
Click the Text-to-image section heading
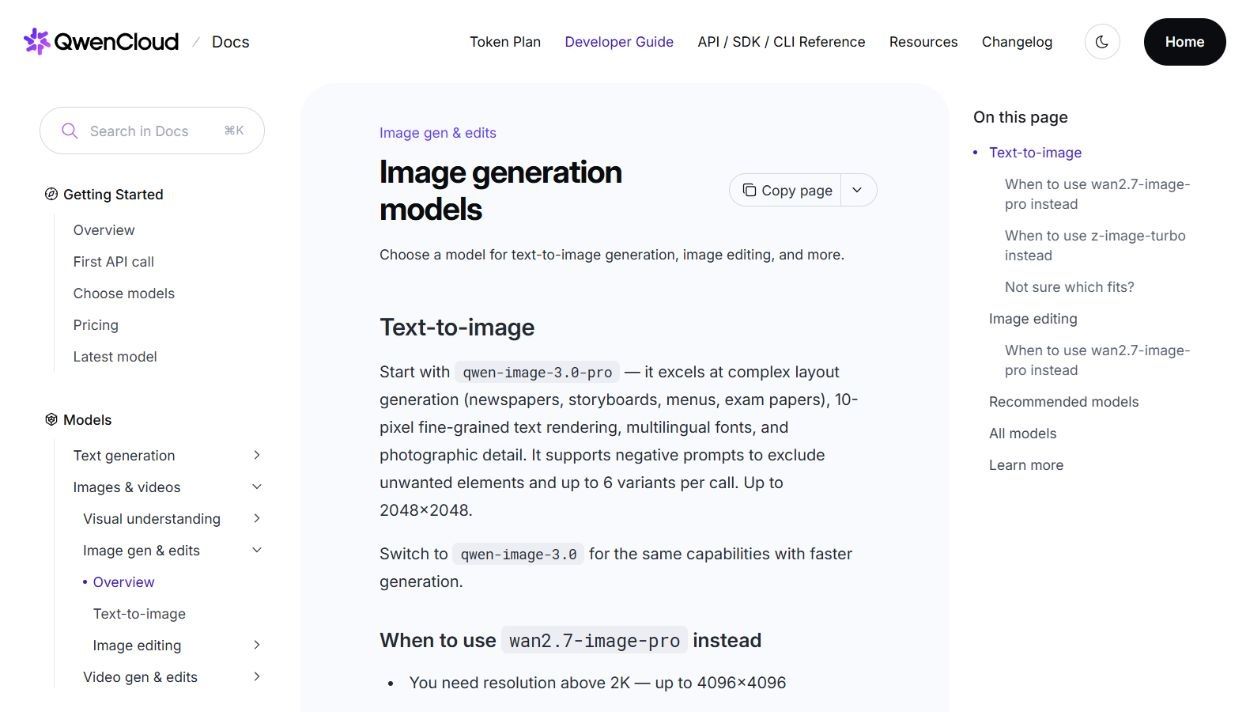pos(457,327)
